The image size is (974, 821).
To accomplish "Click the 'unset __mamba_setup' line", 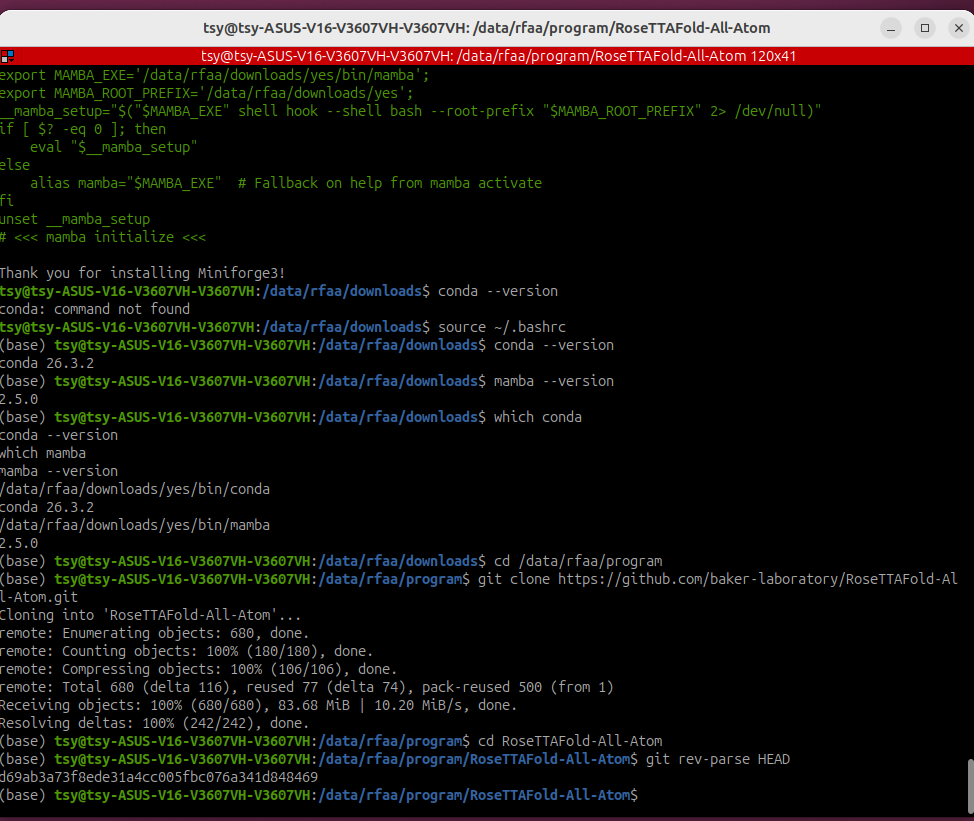I will 75,219.
